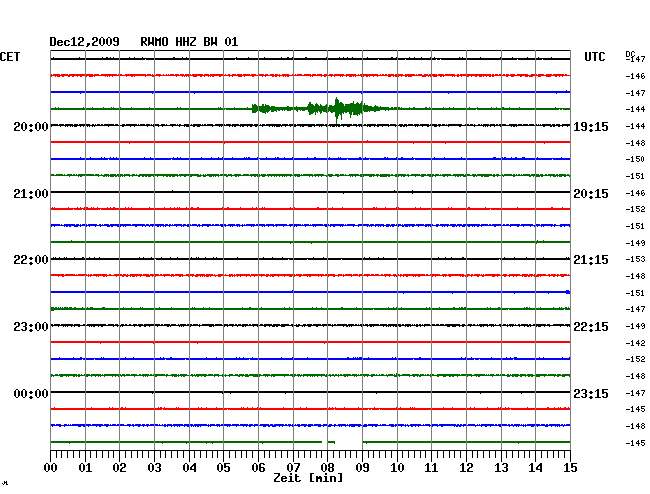Click the 21:15 UTC time label

point(591,260)
